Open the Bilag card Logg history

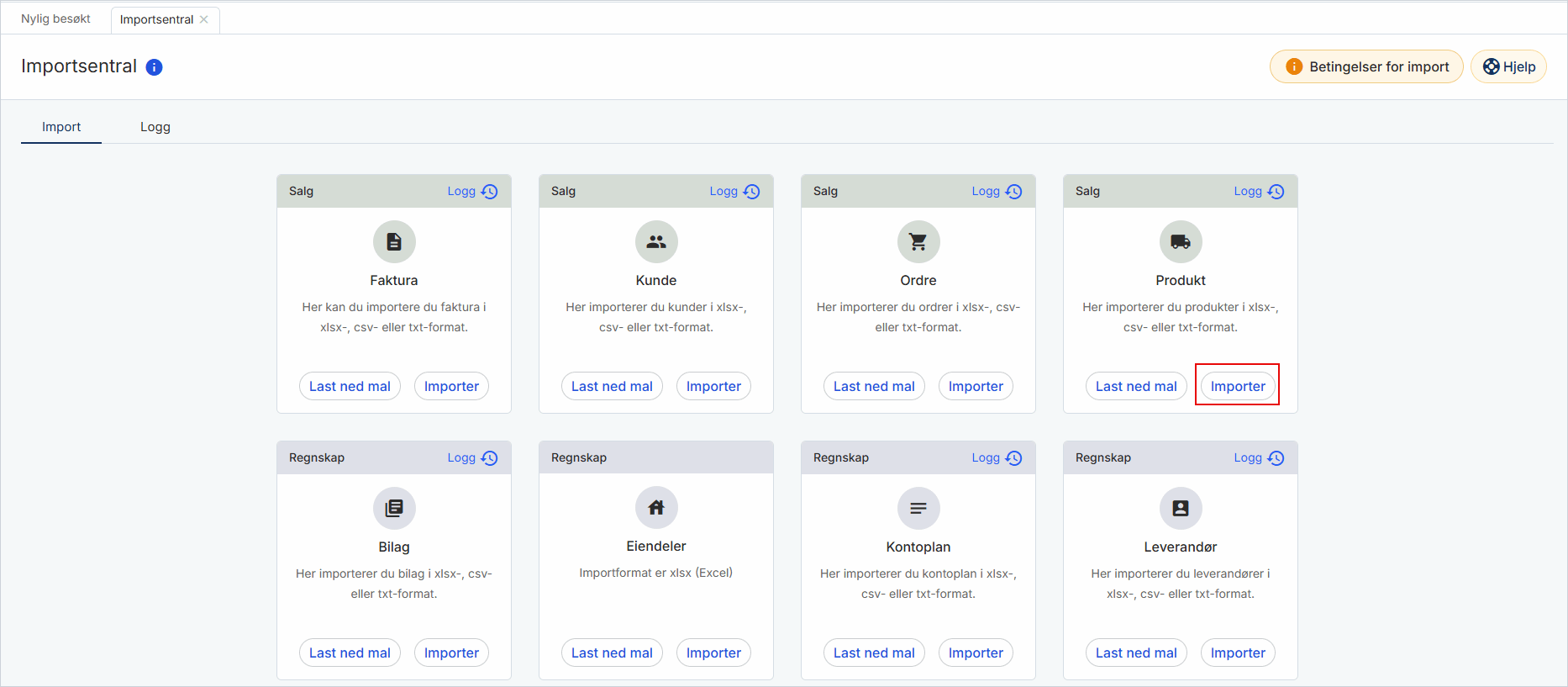[x=472, y=458]
